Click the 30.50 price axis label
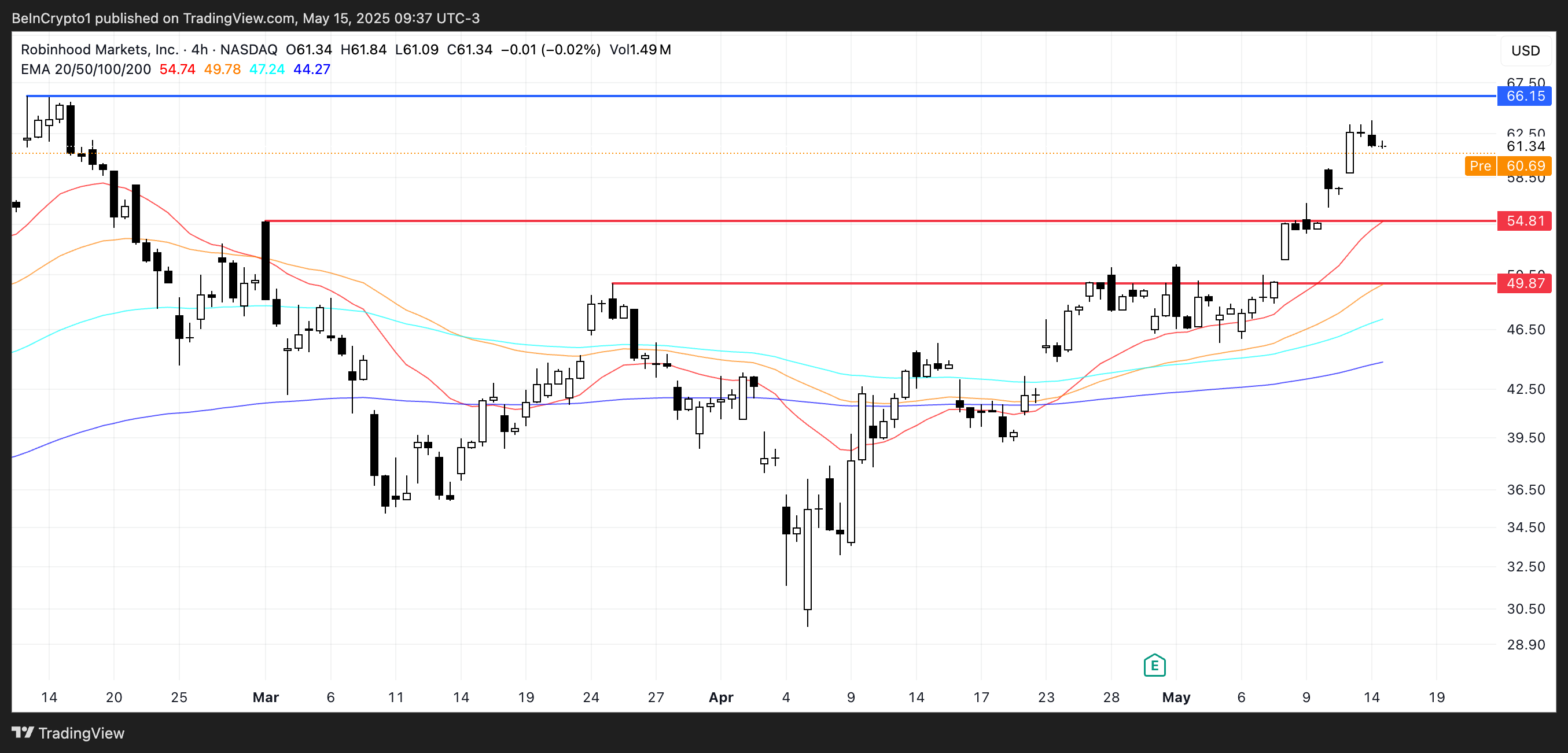 (1525, 608)
